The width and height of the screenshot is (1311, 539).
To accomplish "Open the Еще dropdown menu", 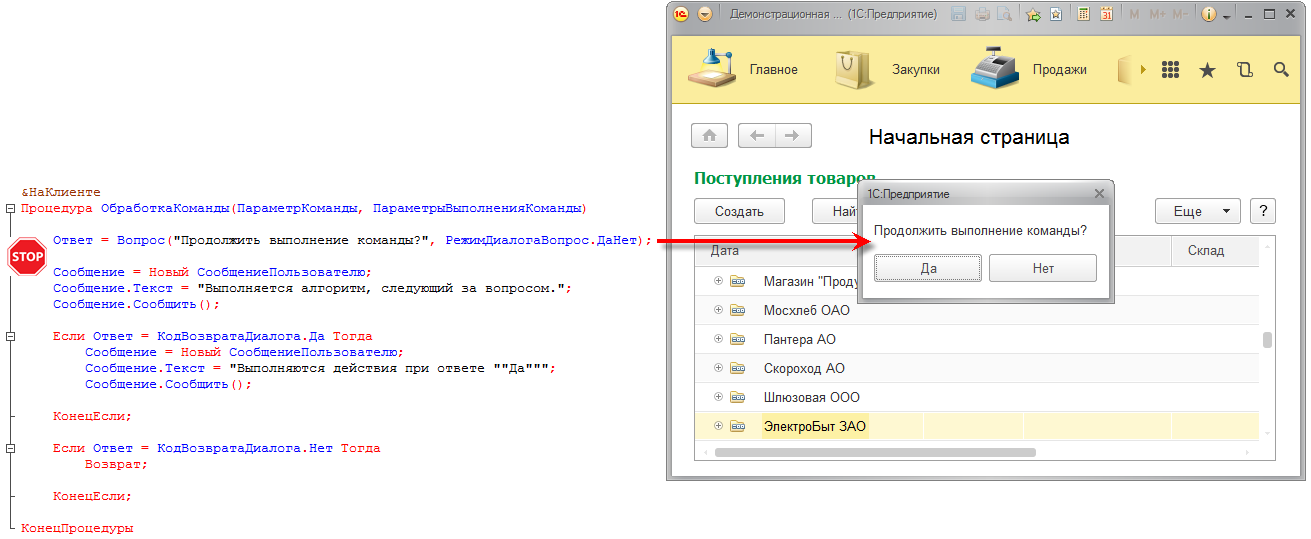I will click(1198, 211).
